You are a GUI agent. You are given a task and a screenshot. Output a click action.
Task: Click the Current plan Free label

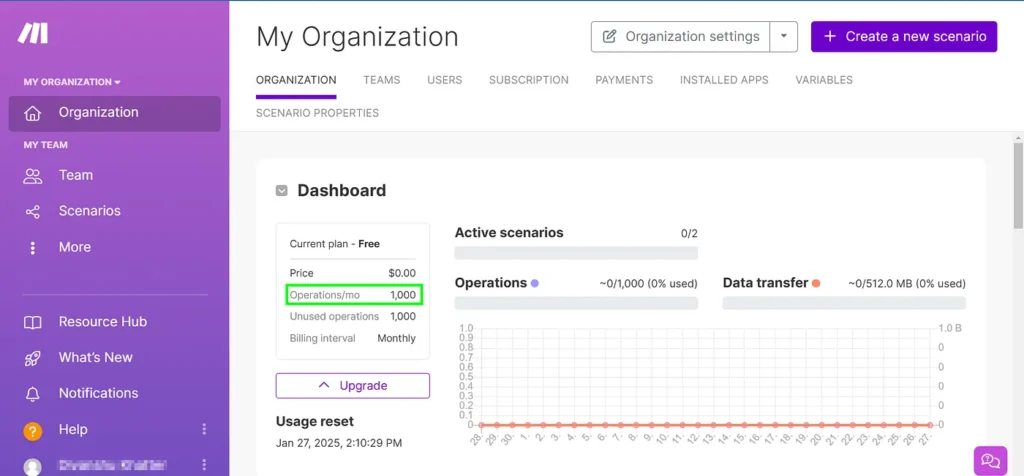334,244
